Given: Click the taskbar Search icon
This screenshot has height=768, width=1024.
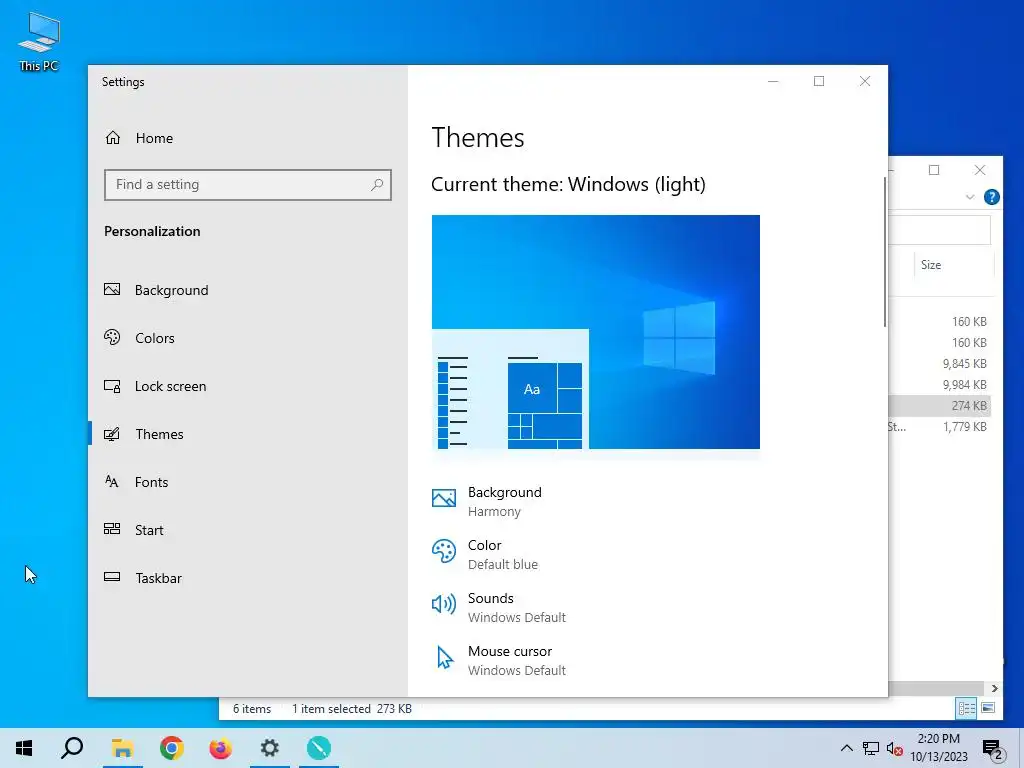Looking at the screenshot, I should point(72,748).
